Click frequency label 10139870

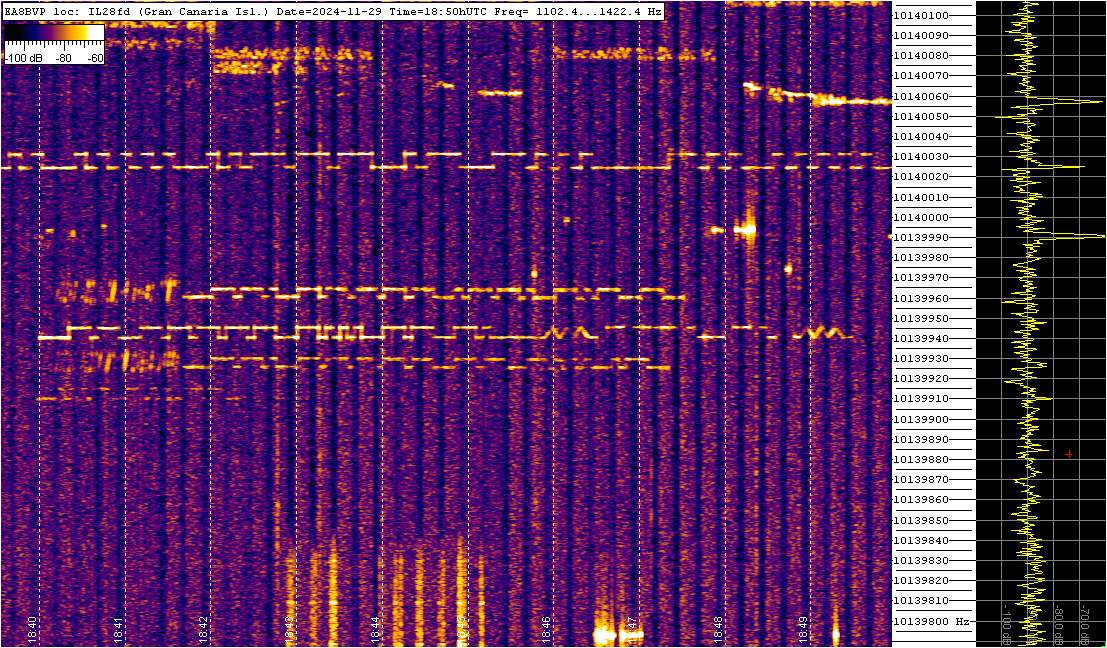click(921, 479)
